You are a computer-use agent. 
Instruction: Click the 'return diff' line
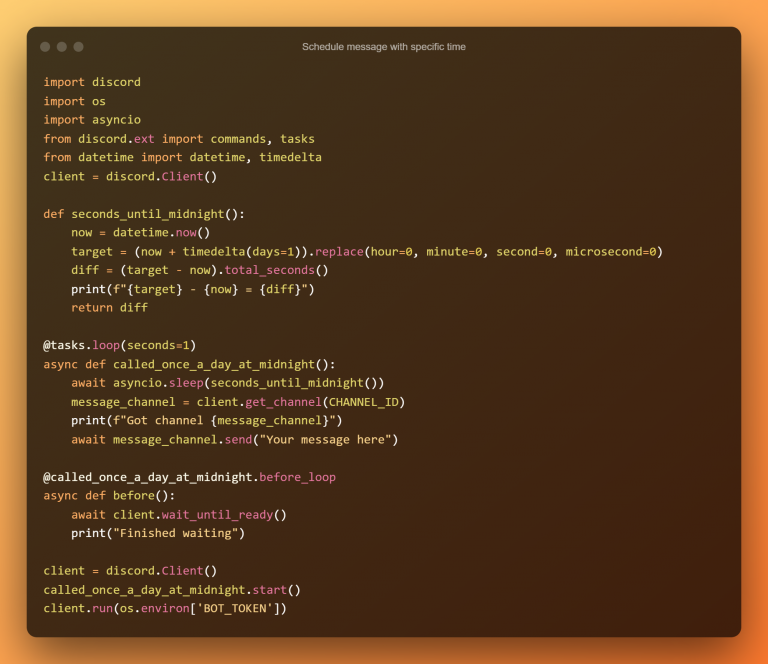pyautogui.click(x=109, y=308)
